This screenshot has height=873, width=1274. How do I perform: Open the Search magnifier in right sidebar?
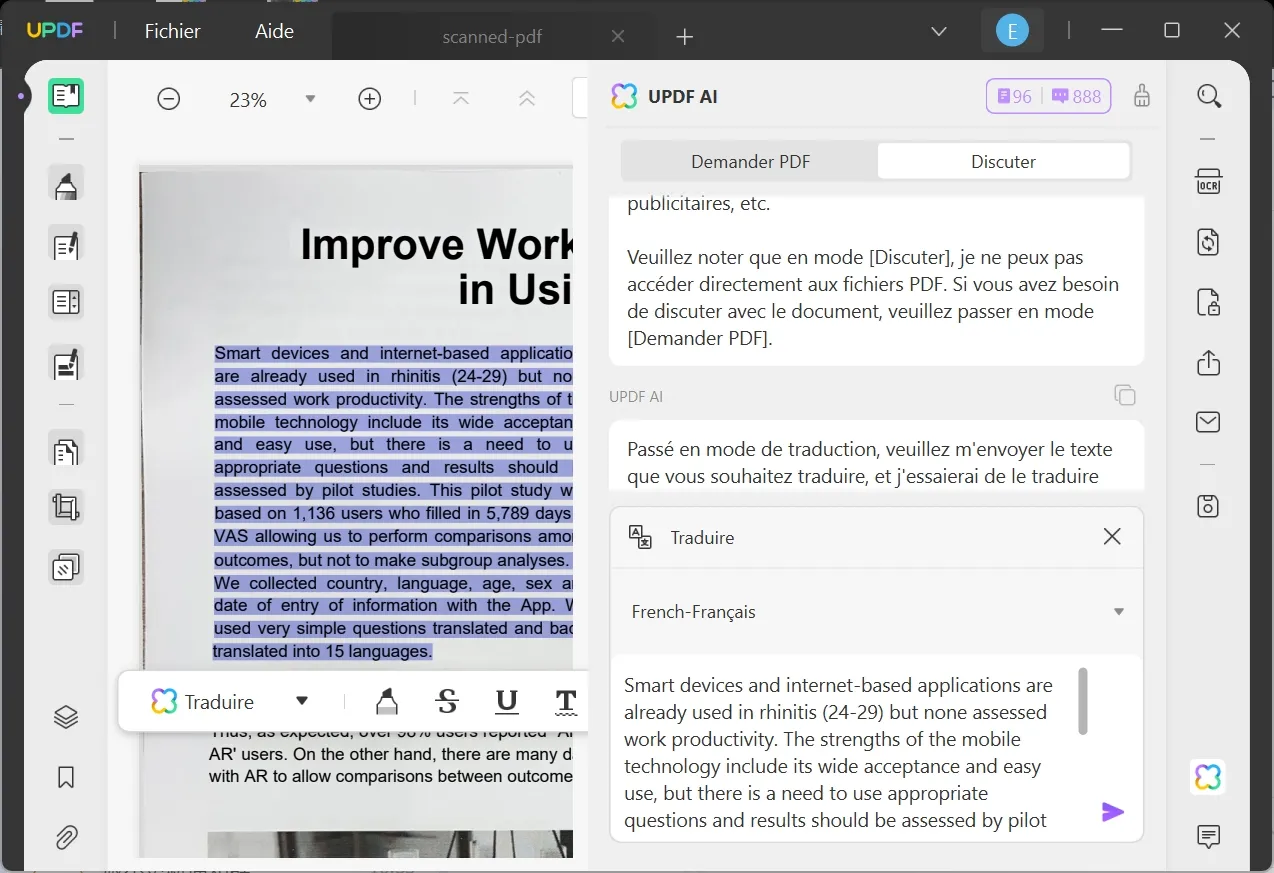pyautogui.click(x=1209, y=96)
